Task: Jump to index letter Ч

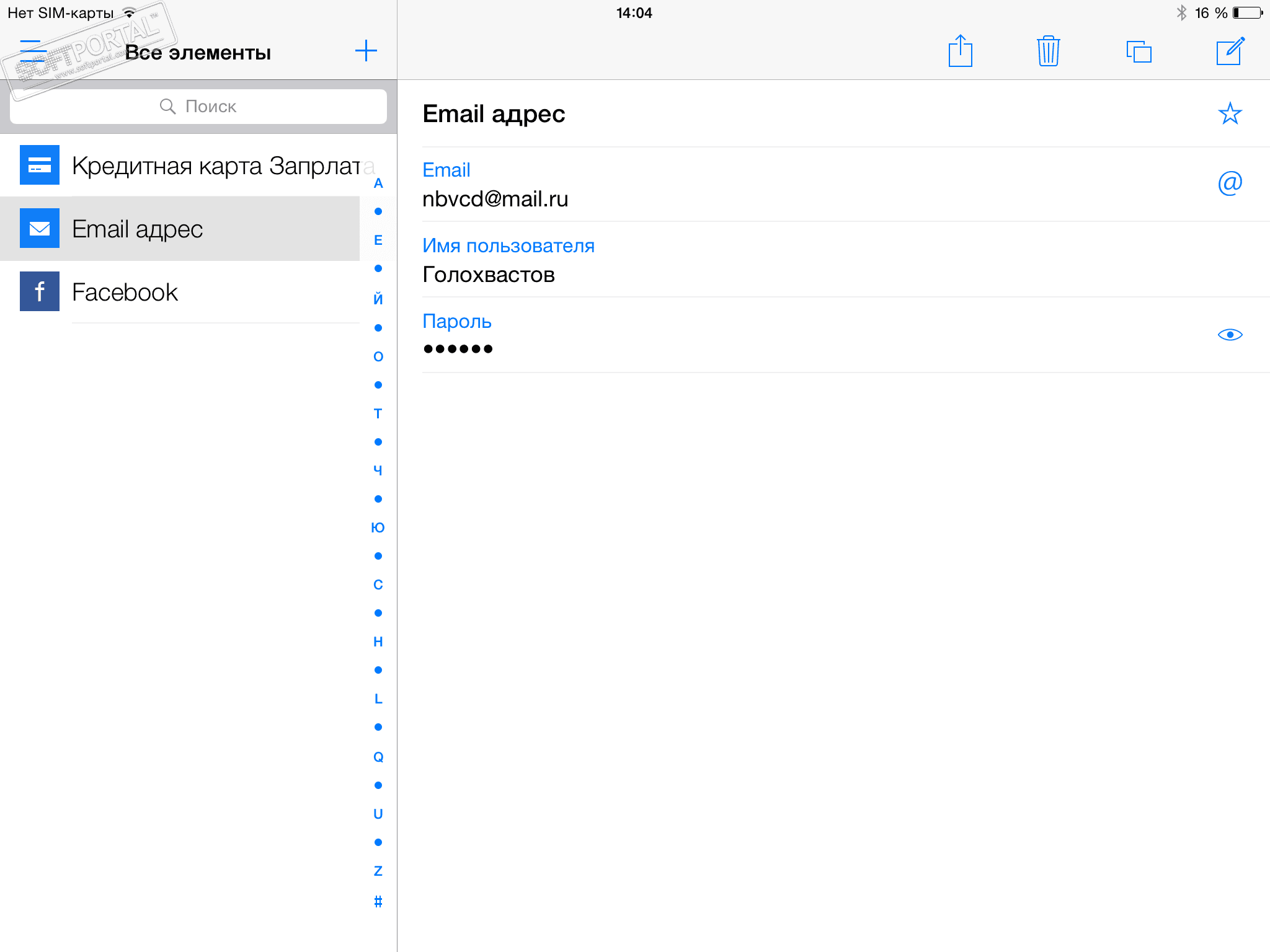Action: (378, 470)
